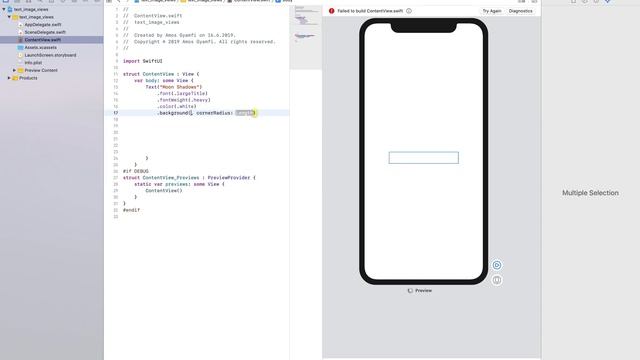This screenshot has width=640, height=360.
Task: Click the Assets.xcassets catalog icon
Action: click(20, 47)
